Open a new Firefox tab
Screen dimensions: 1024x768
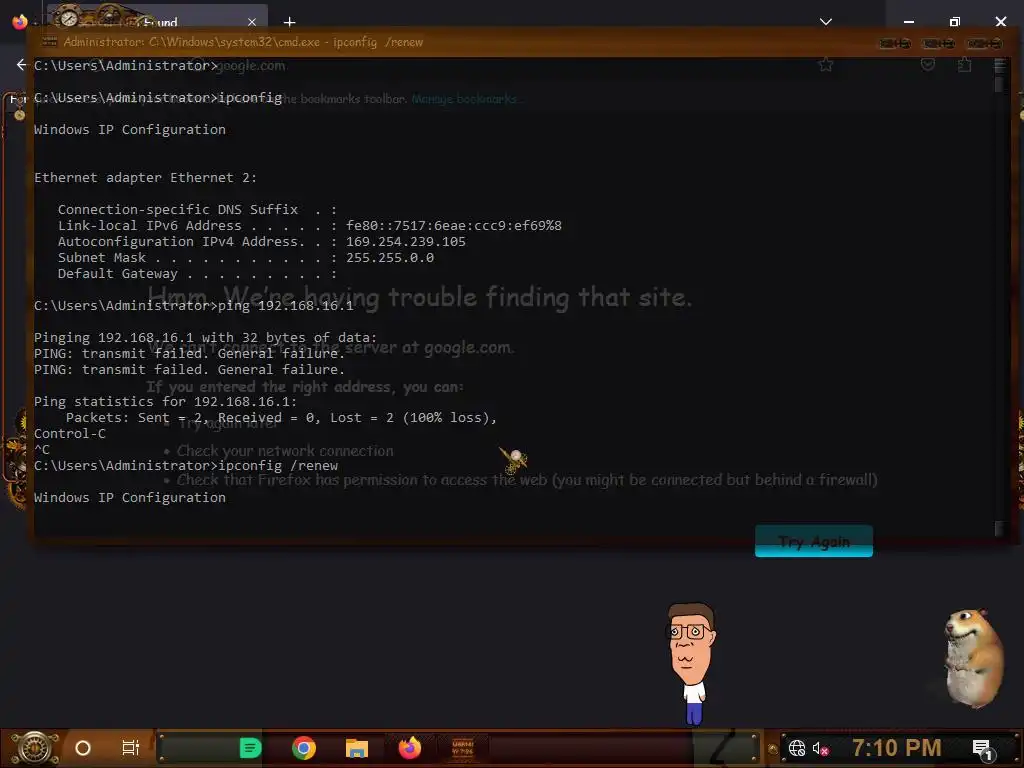point(289,22)
